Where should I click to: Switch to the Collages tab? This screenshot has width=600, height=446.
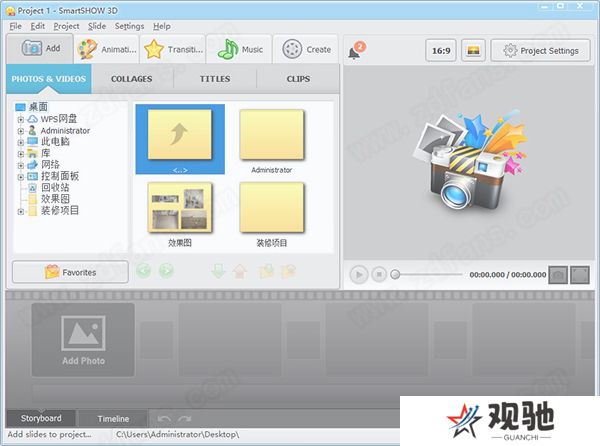click(x=132, y=79)
